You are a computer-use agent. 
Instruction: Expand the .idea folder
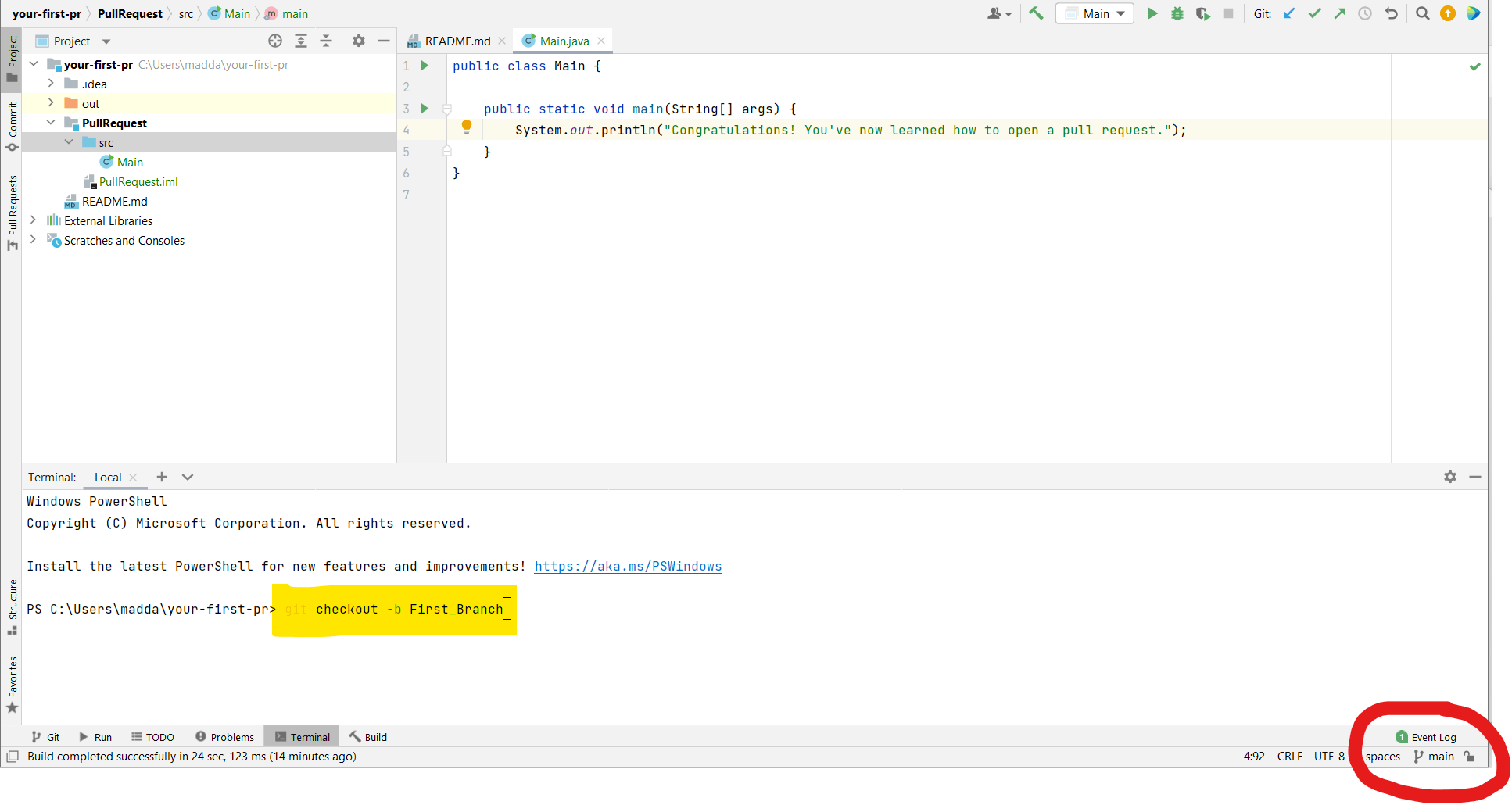click(x=51, y=84)
